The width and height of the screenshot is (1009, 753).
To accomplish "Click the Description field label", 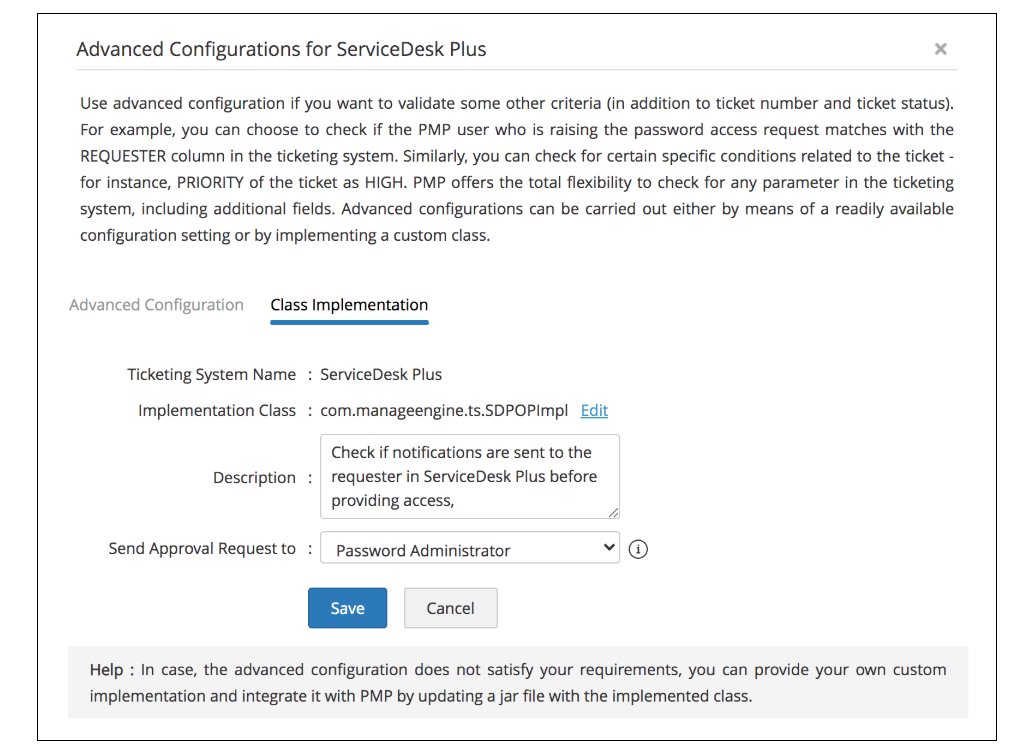I will 254,478.
